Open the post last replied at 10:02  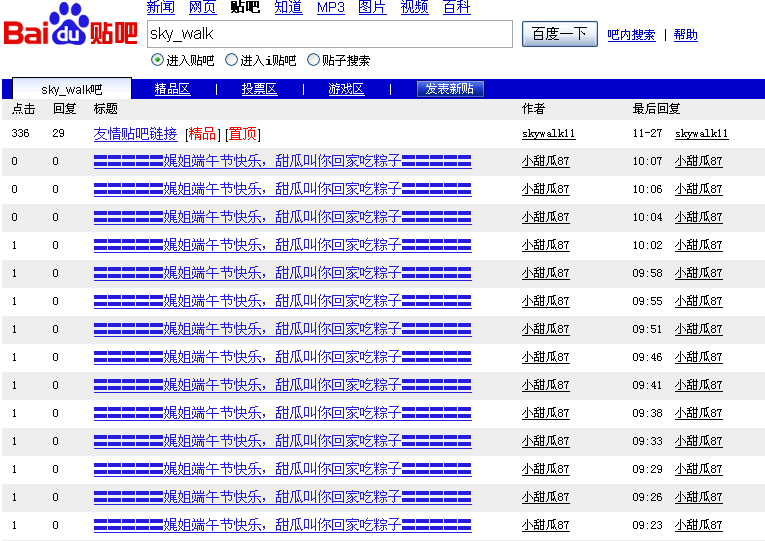[282, 245]
